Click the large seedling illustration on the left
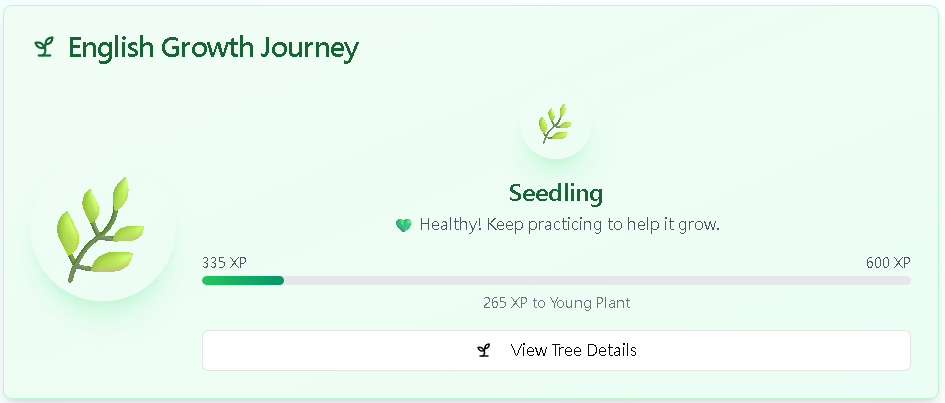 coord(102,230)
